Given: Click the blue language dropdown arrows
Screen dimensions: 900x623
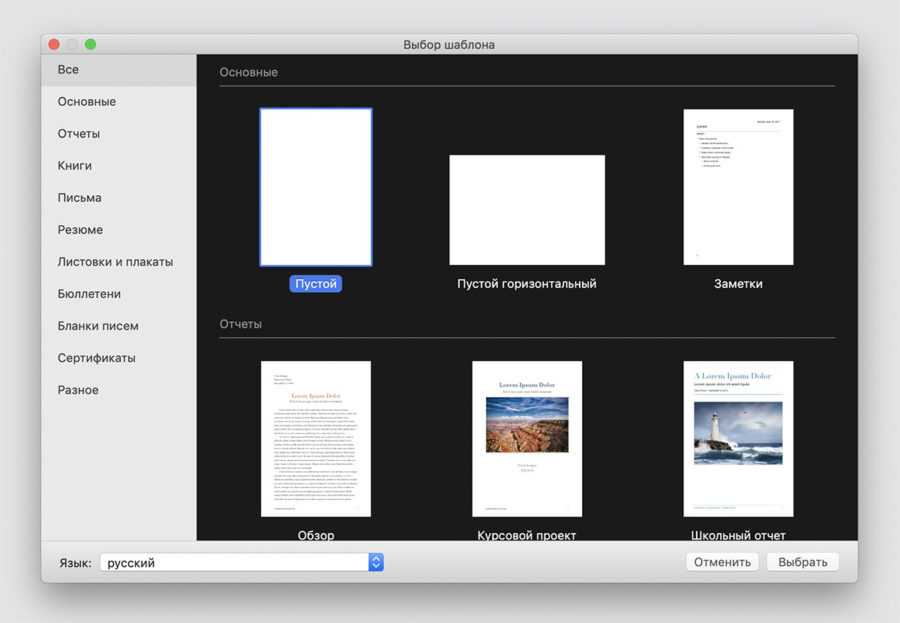Looking at the screenshot, I should click(x=376, y=562).
